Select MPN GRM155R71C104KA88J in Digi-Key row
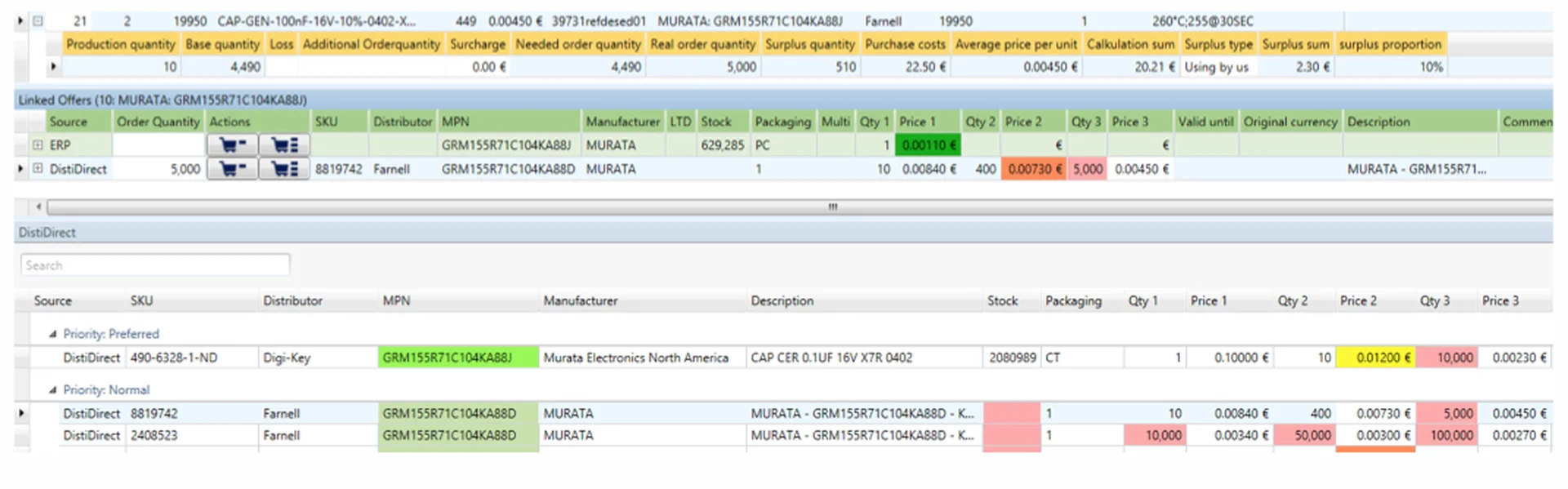Viewport: 1568px width, 489px height. click(458, 358)
